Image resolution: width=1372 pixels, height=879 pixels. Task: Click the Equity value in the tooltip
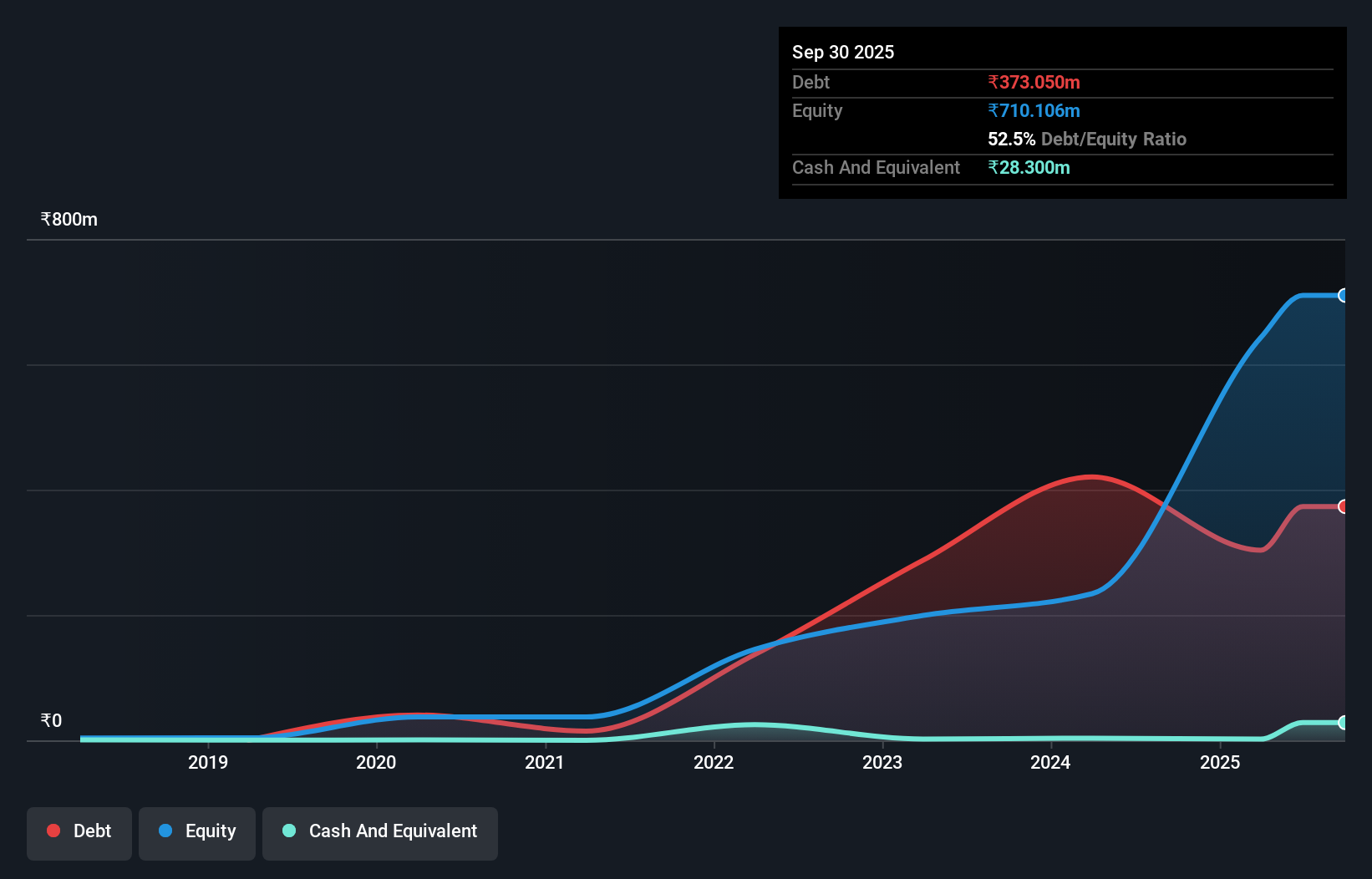pyautogui.click(x=1035, y=110)
